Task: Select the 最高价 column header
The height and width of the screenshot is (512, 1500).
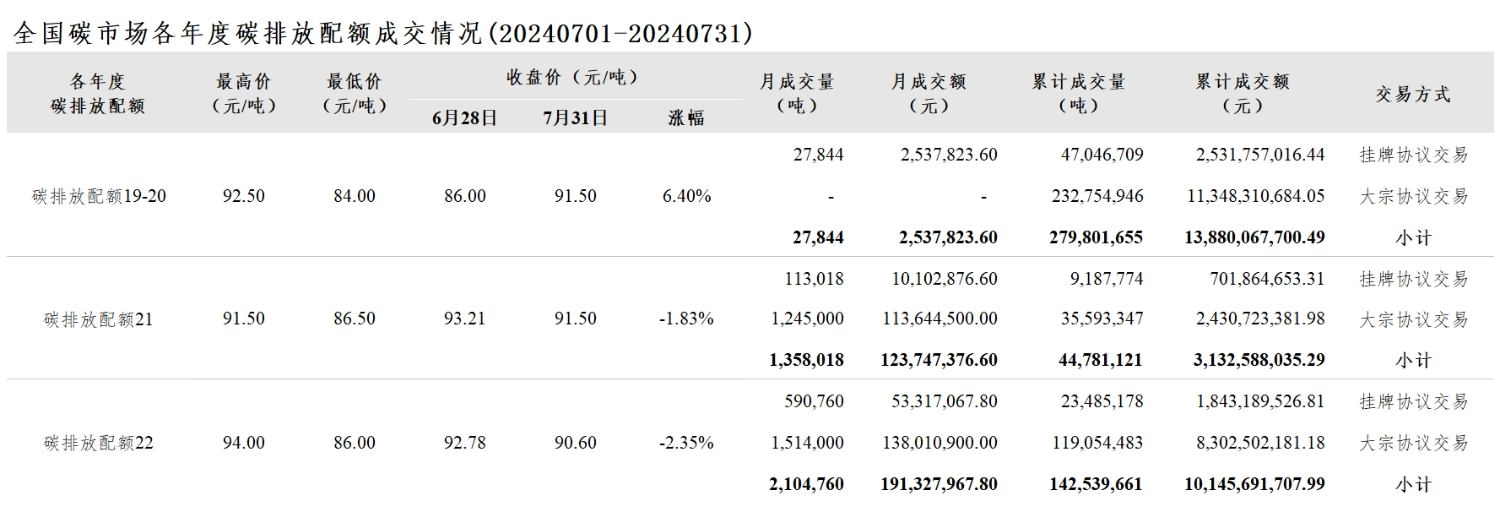Action: (244, 93)
